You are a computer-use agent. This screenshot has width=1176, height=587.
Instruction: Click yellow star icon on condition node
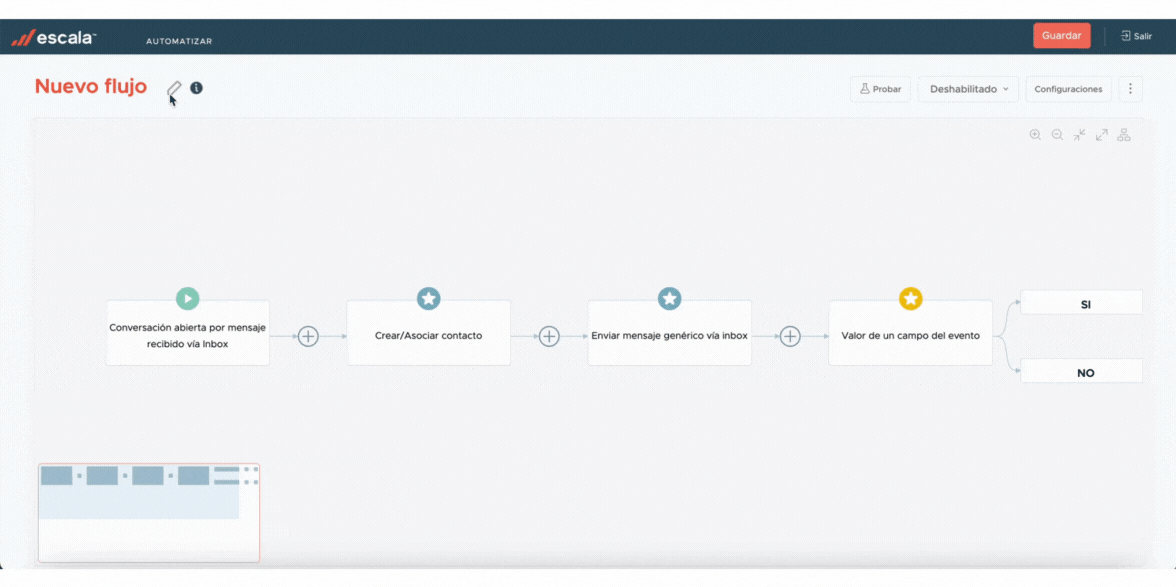(910, 298)
